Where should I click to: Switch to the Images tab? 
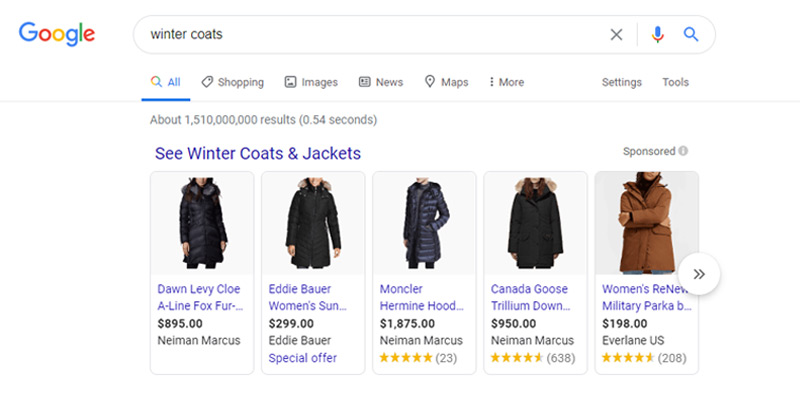(311, 82)
